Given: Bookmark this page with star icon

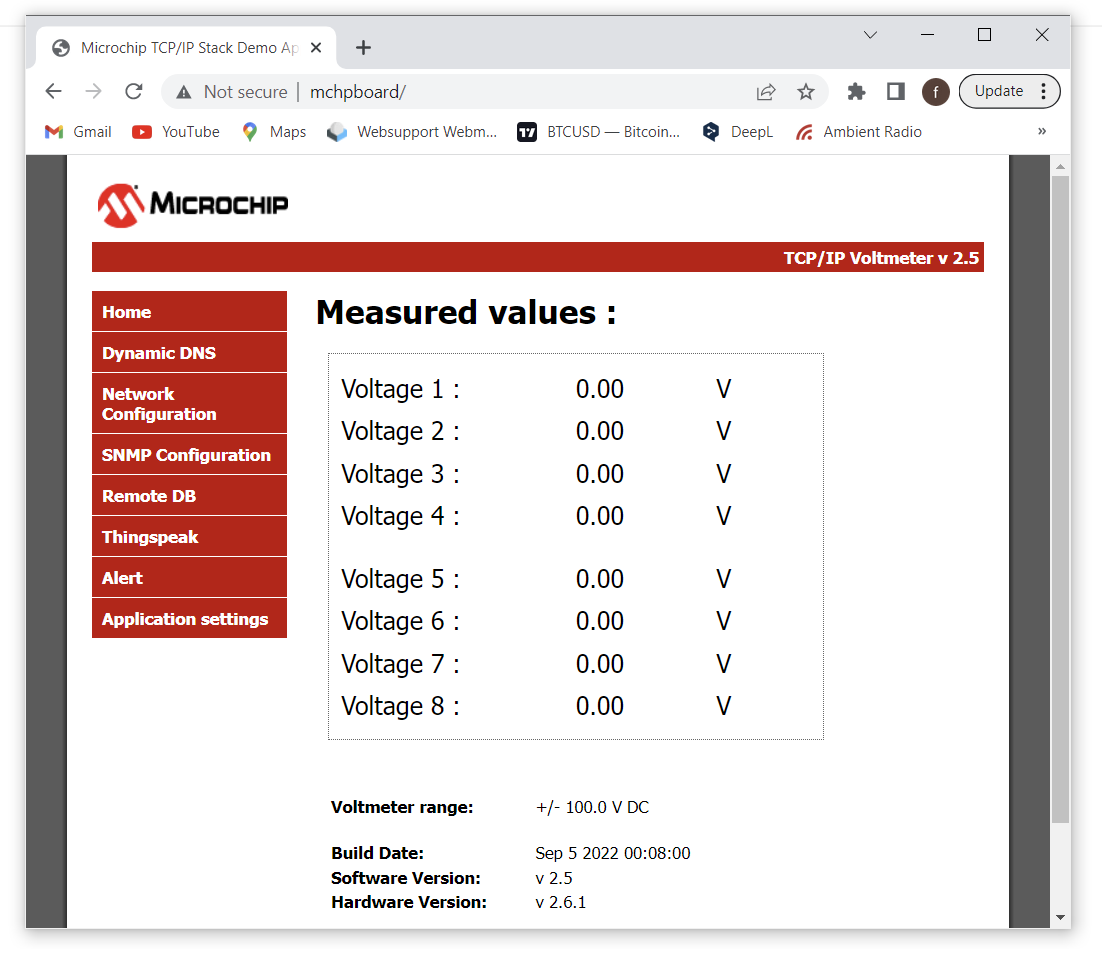Looking at the screenshot, I should coord(806,91).
